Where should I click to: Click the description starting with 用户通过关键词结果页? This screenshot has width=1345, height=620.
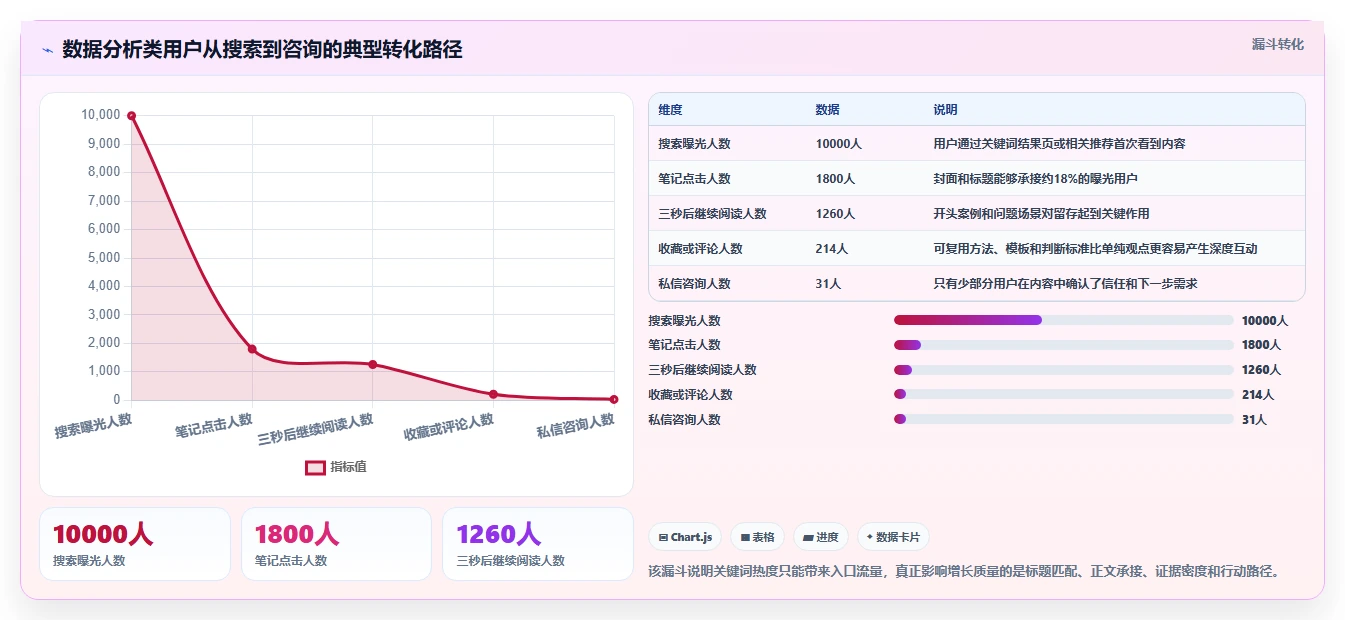(1059, 144)
